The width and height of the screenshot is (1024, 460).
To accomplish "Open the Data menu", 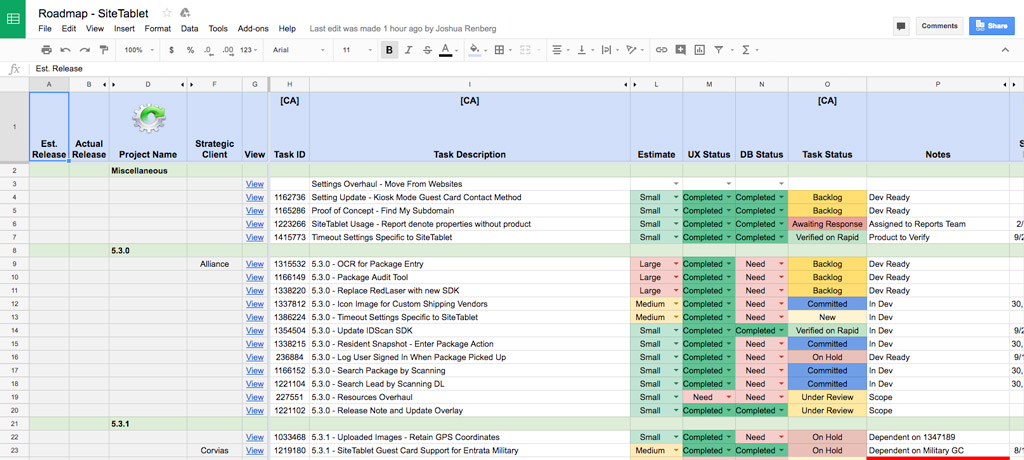I will tap(189, 29).
